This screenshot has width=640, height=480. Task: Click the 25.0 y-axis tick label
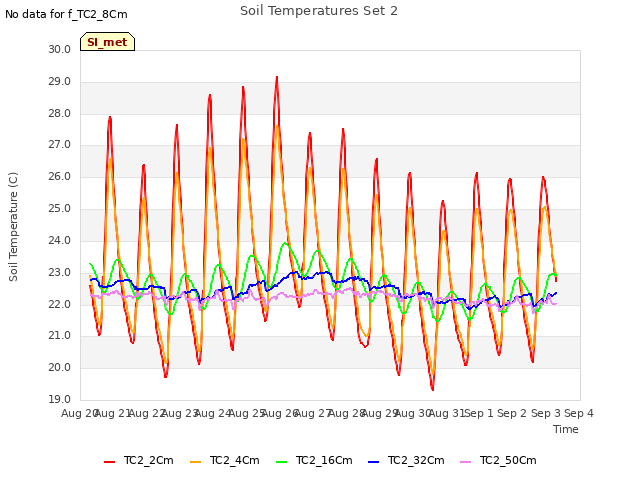click(x=60, y=209)
